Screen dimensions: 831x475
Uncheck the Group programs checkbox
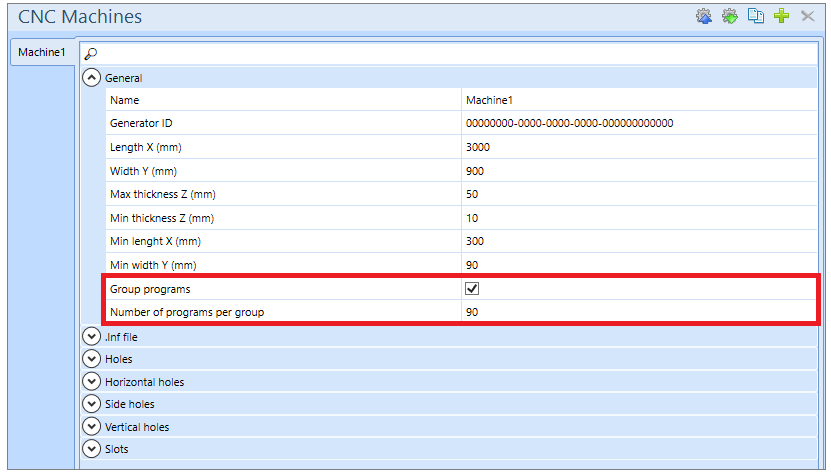tap(472, 288)
